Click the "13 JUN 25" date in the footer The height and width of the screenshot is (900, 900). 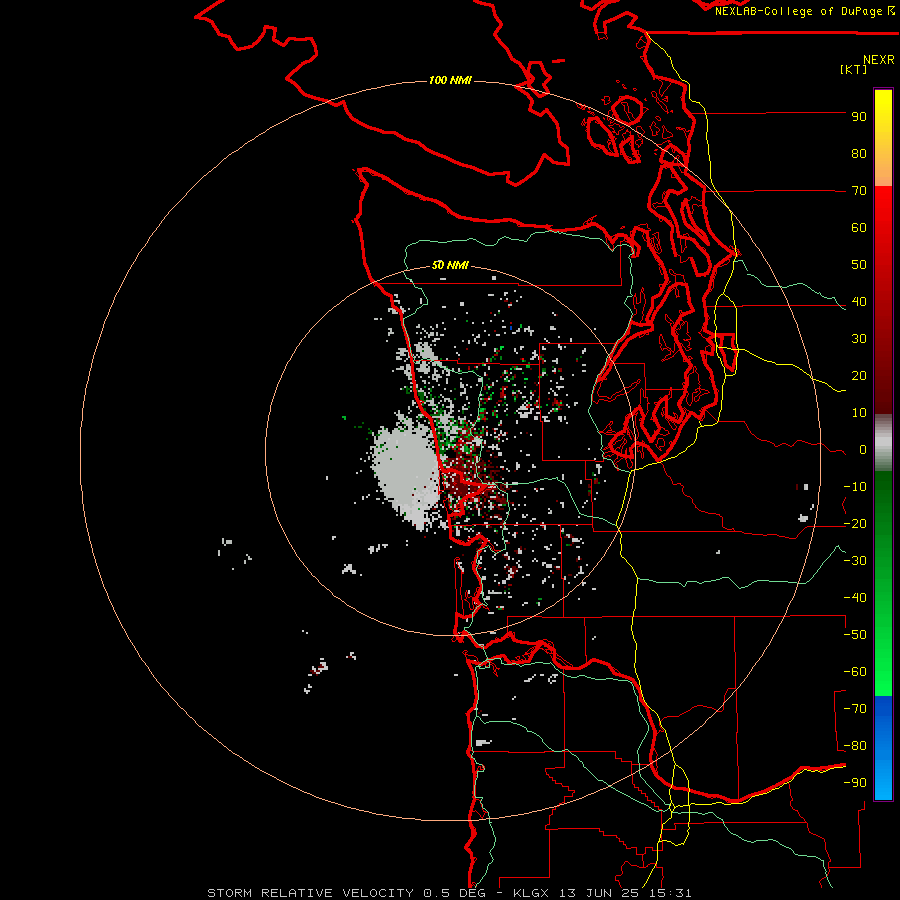pyautogui.click(x=599, y=893)
